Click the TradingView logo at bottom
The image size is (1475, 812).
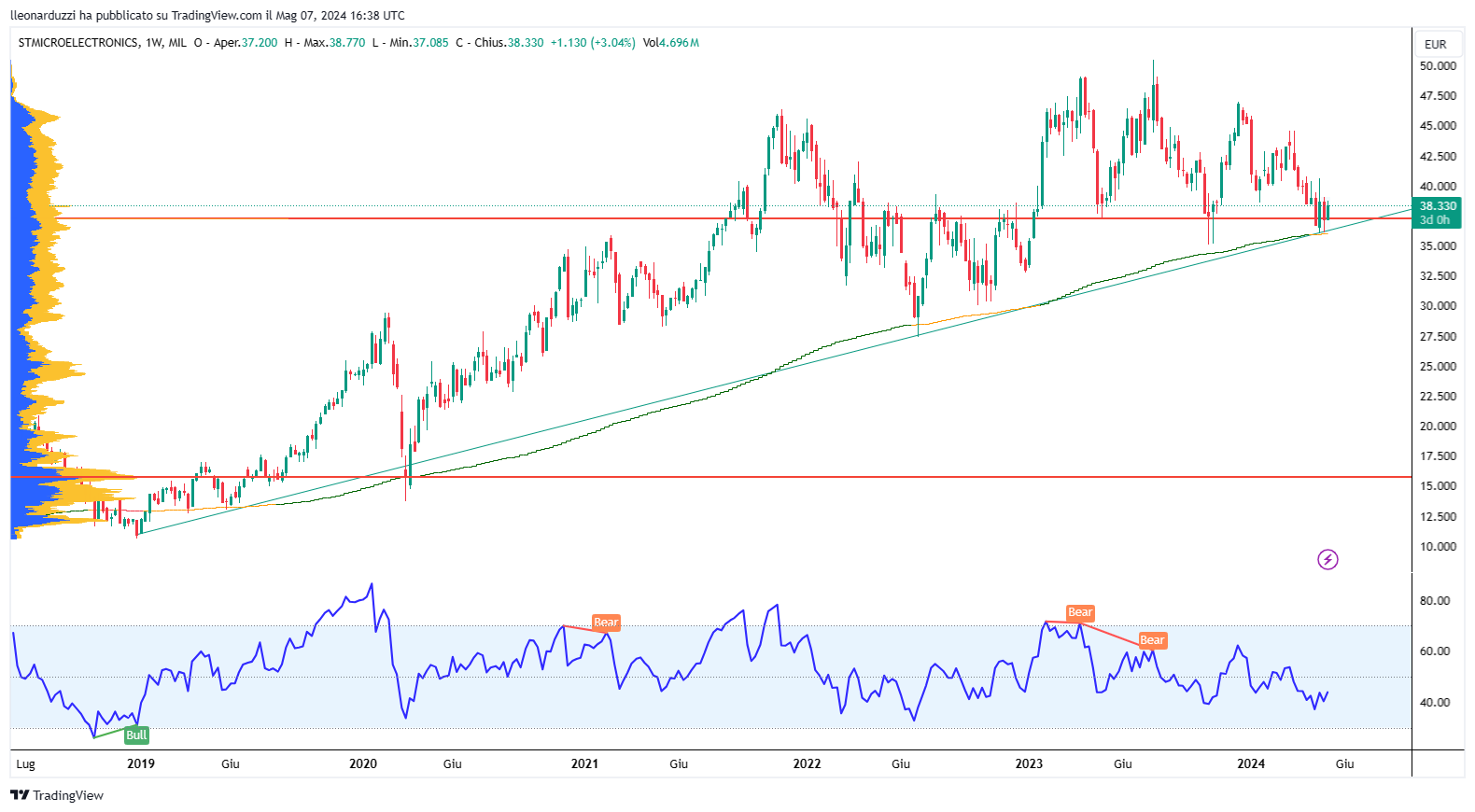[57, 795]
